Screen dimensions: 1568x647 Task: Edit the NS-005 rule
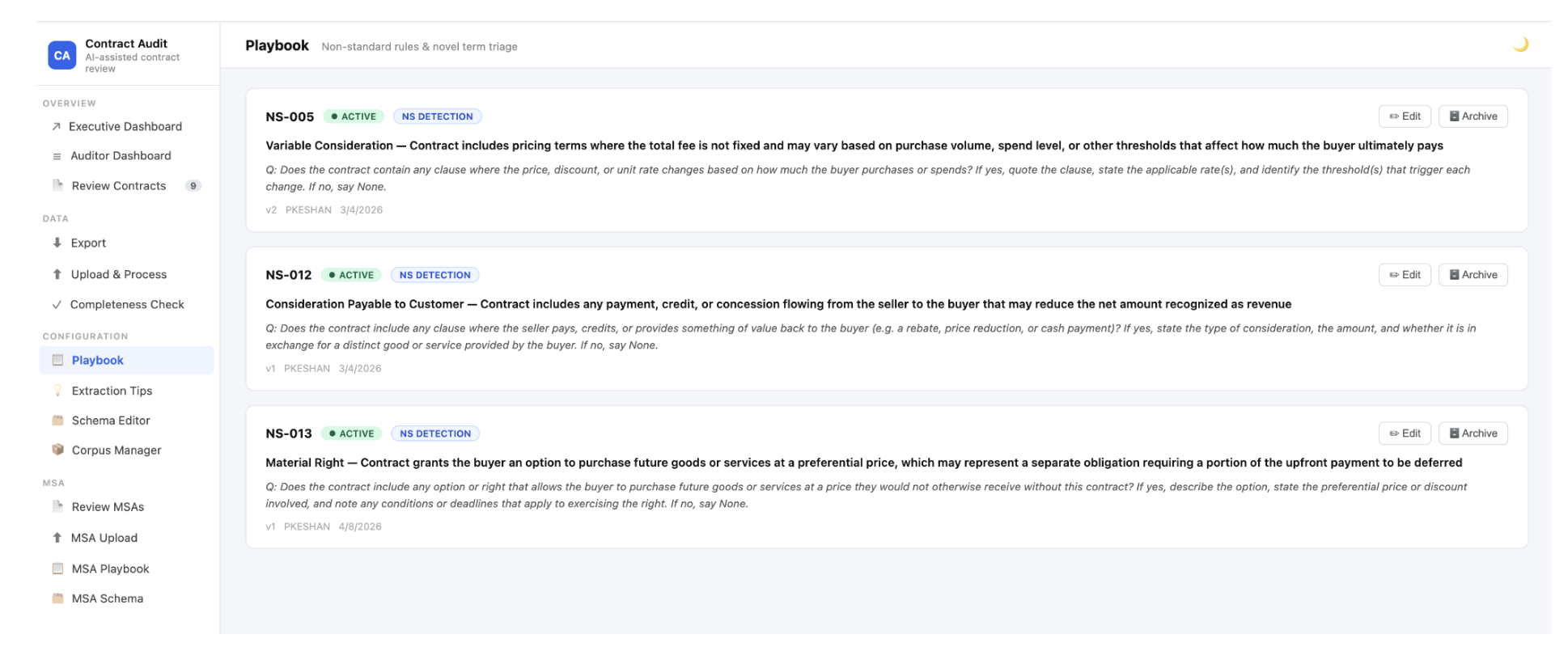point(1405,116)
